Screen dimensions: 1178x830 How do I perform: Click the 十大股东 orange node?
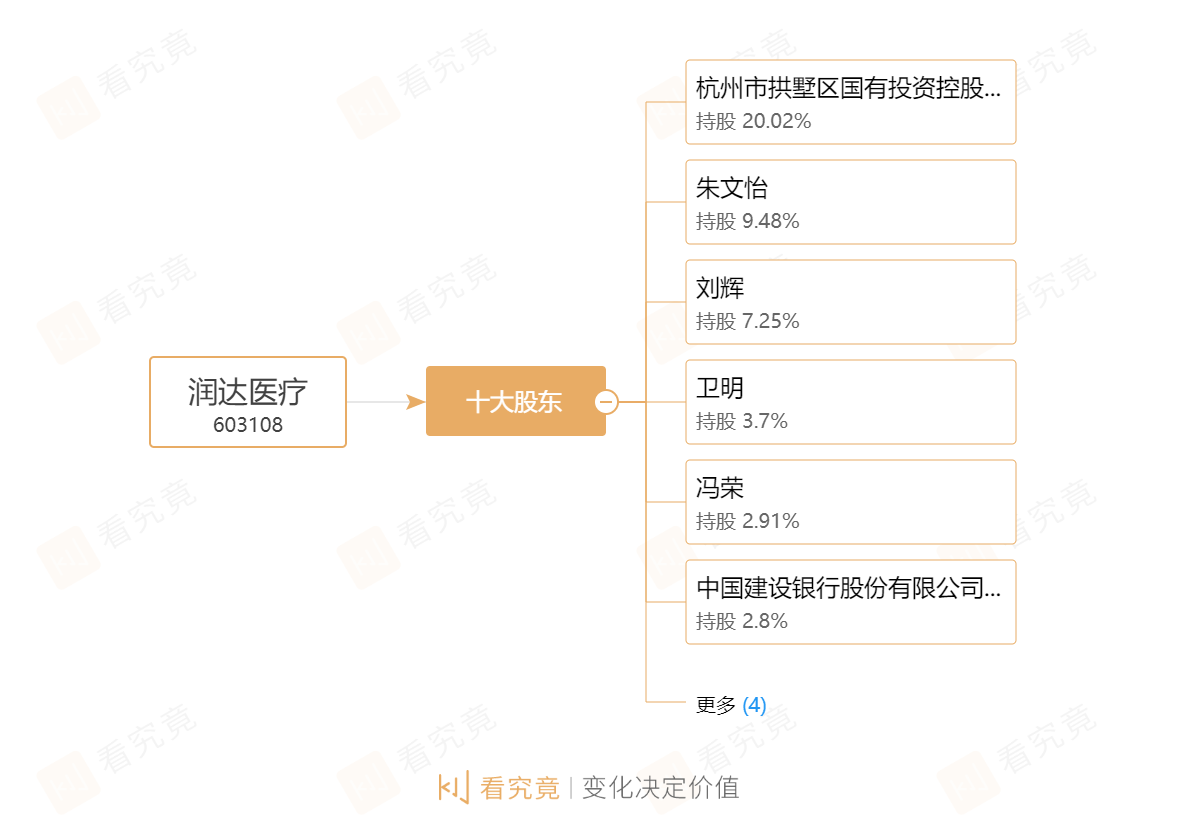[x=515, y=401]
